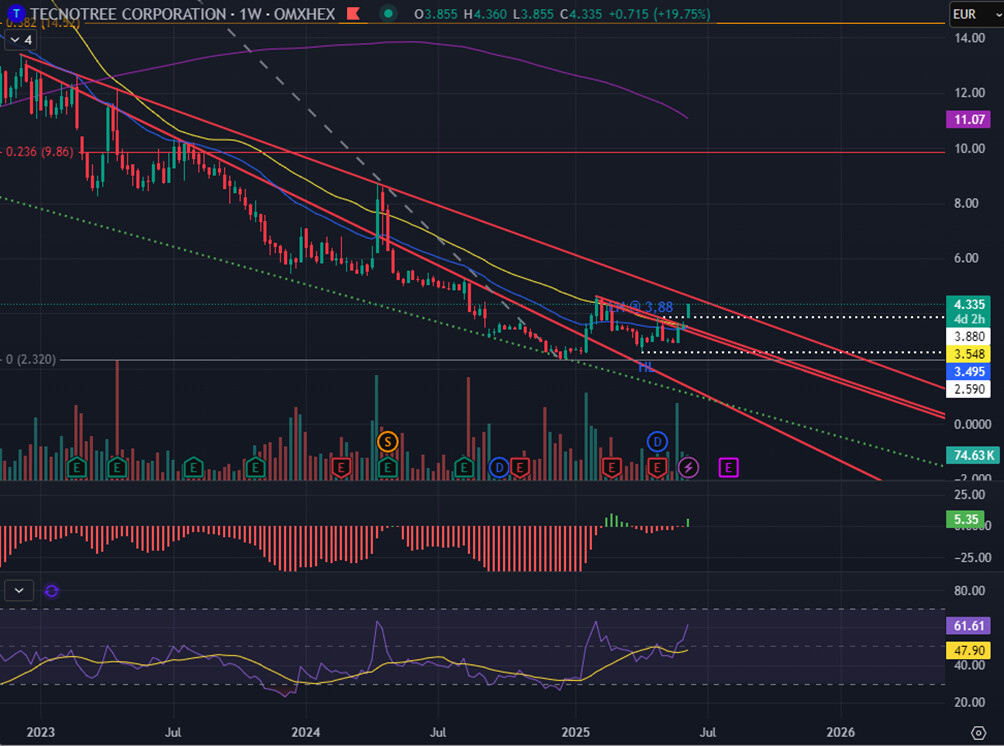
Task: Click the 2025 label on time axis
Action: [x=575, y=731]
